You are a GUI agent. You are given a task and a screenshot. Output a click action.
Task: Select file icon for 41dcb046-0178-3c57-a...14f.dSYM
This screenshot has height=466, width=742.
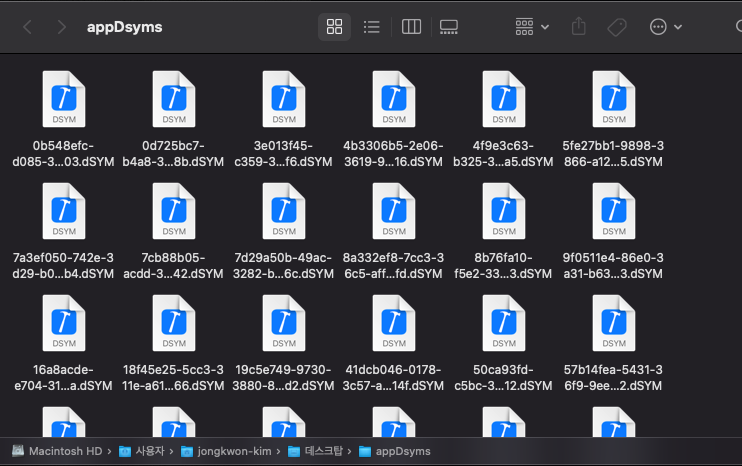pyautogui.click(x=394, y=323)
